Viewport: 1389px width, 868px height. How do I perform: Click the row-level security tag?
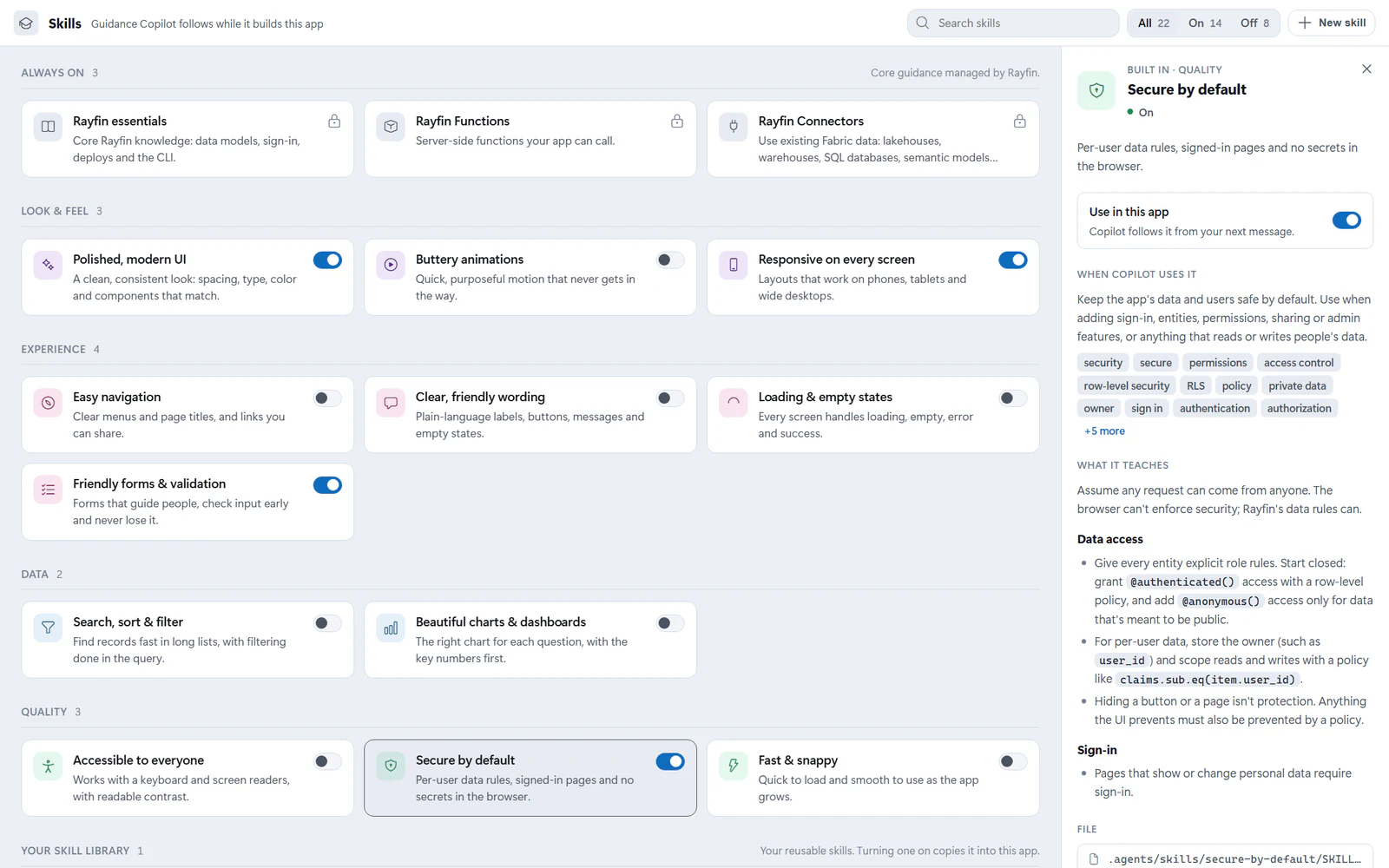[1127, 386]
